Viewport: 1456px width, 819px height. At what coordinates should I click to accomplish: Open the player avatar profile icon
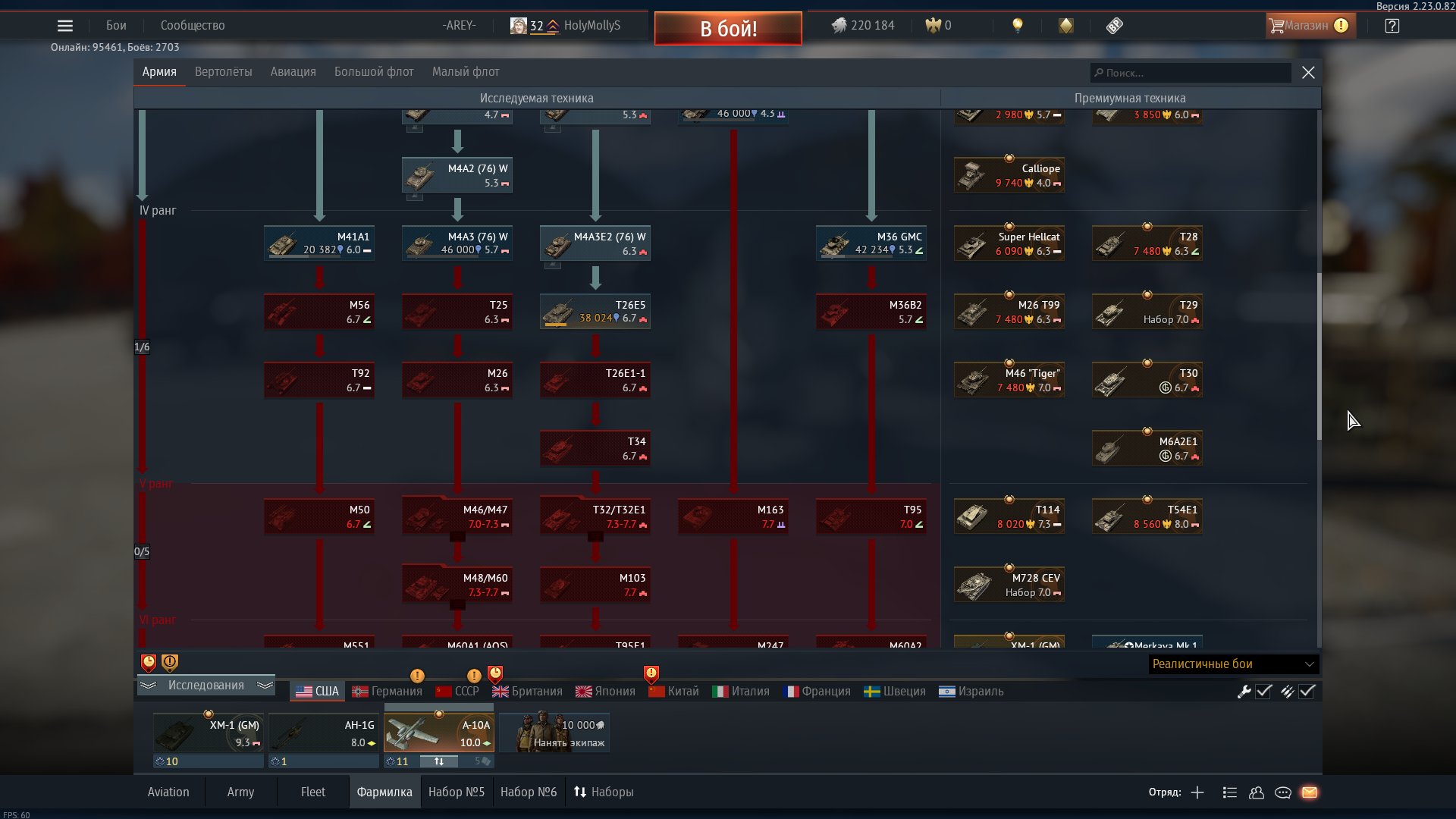click(519, 26)
